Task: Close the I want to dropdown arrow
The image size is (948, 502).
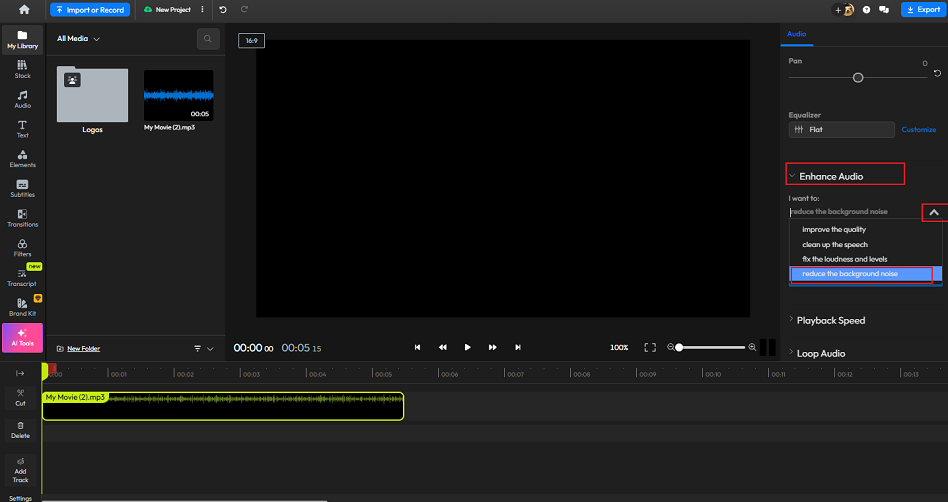Action: pos(934,212)
